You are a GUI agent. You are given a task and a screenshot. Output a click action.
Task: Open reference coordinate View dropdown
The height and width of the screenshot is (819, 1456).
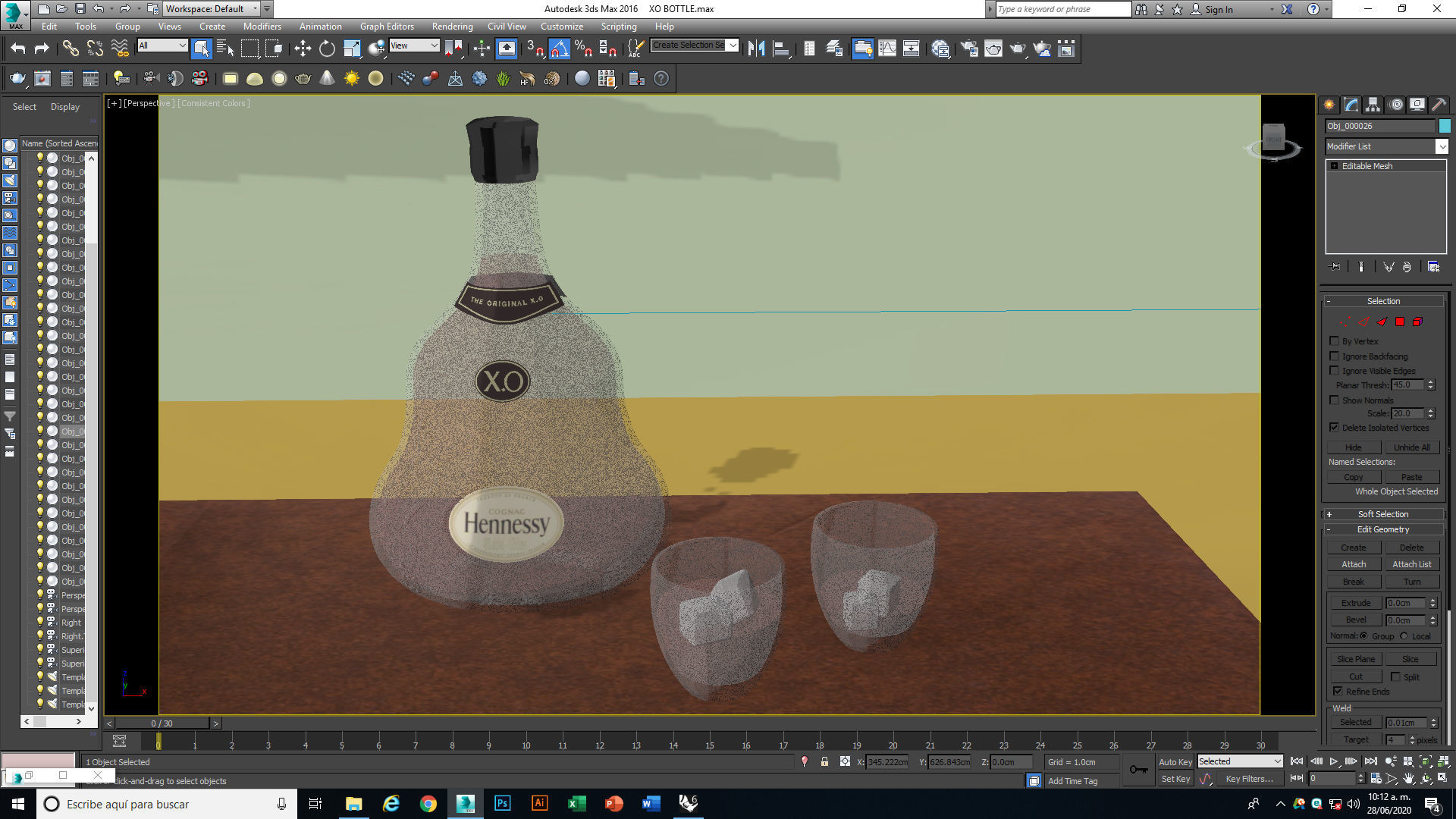pyautogui.click(x=414, y=46)
